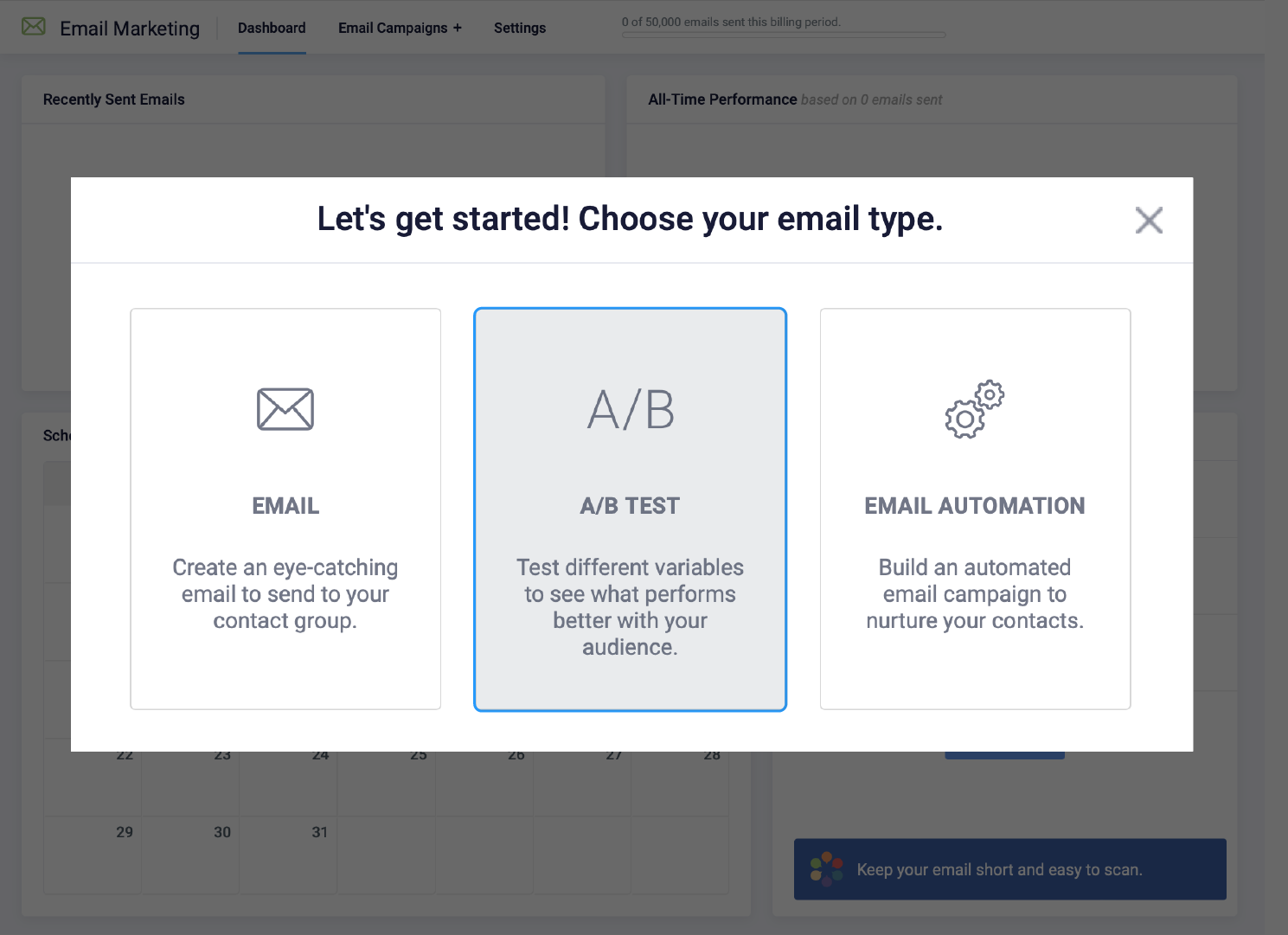Image resolution: width=1288 pixels, height=935 pixels.
Task: Click the envelope icon in Email card
Action: coord(285,409)
